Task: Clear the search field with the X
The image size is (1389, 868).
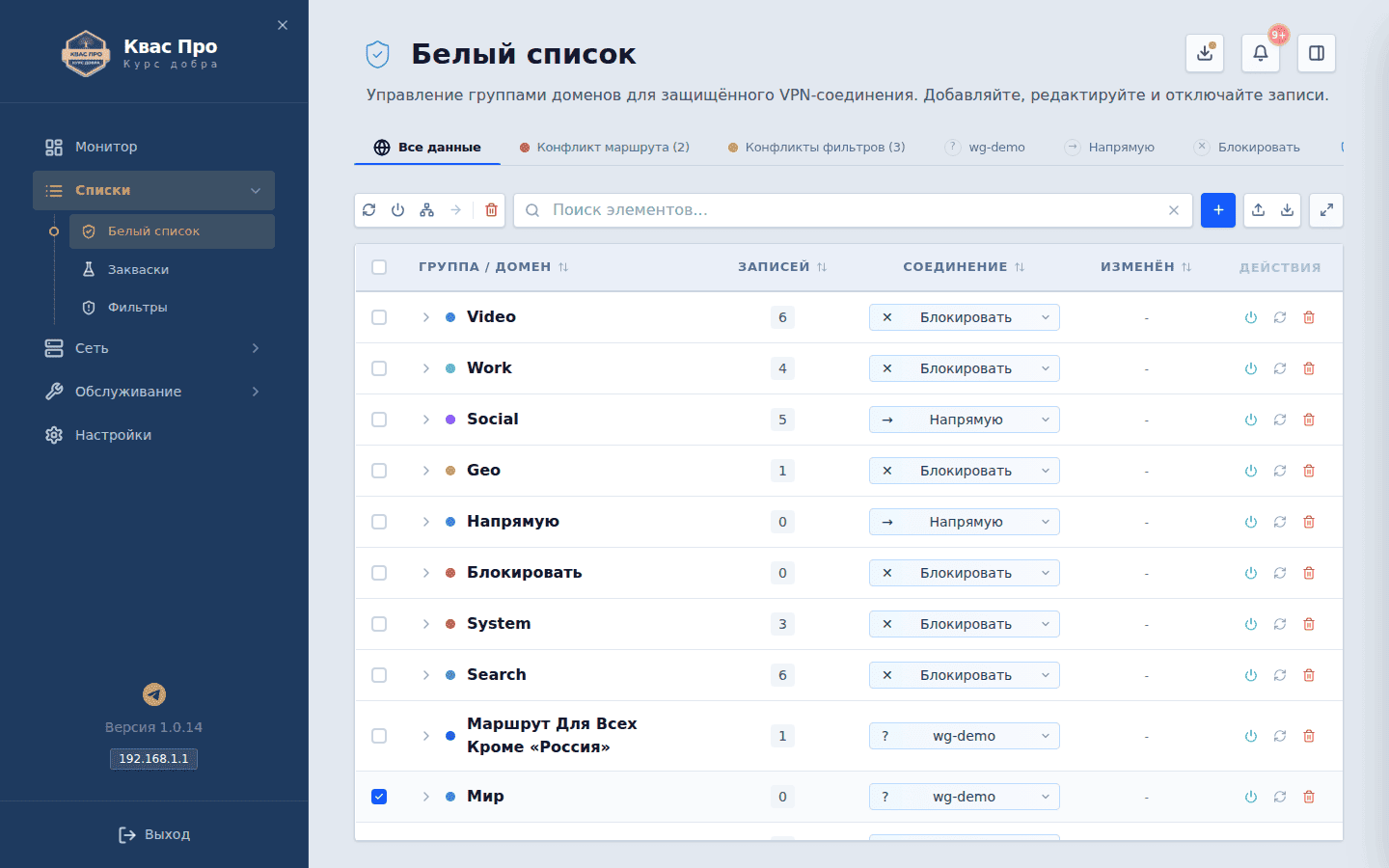Action: [x=1174, y=210]
